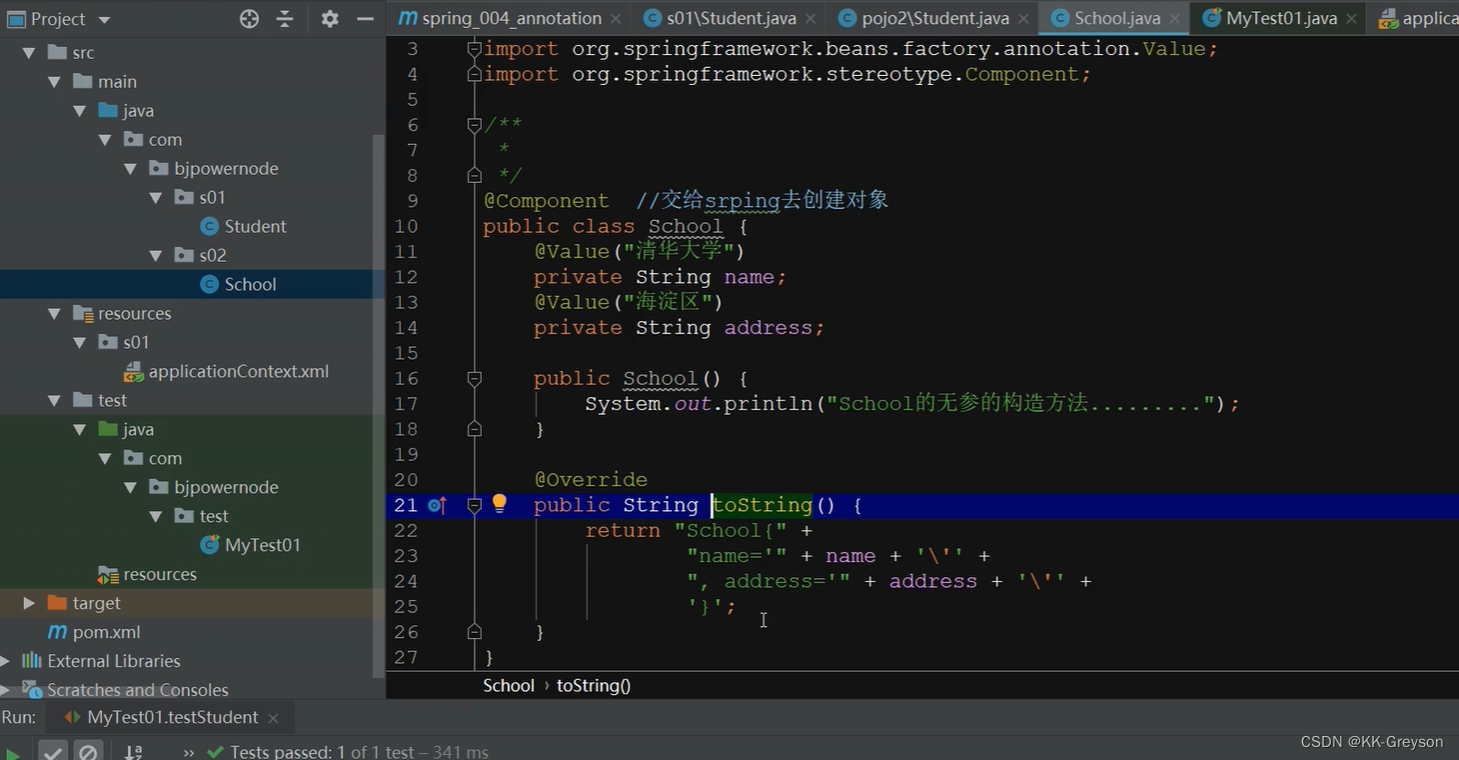The height and width of the screenshot is (760, 1459).
Task: Collapse the src folder
Action: pyautogui.click(x=29, y=53)
